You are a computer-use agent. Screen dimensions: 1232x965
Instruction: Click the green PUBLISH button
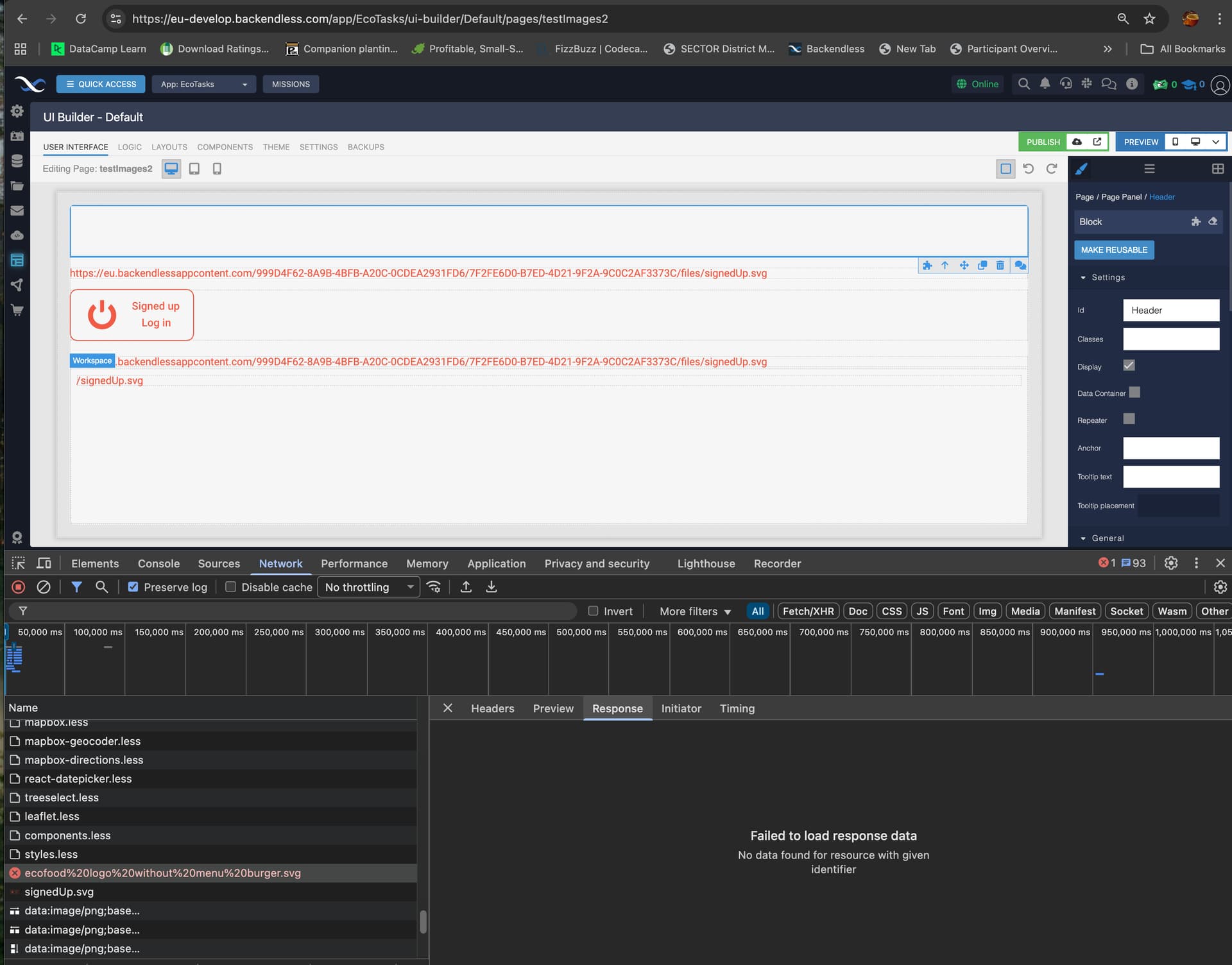[1043, 142]
